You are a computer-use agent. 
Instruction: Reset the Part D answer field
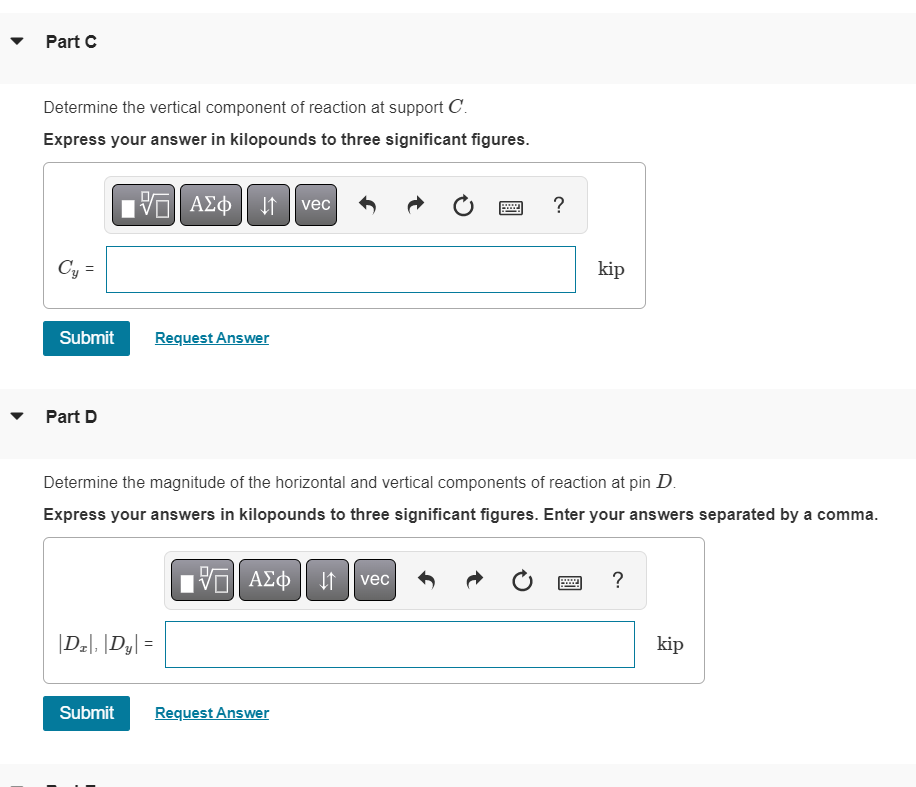[x=522, y=581]
